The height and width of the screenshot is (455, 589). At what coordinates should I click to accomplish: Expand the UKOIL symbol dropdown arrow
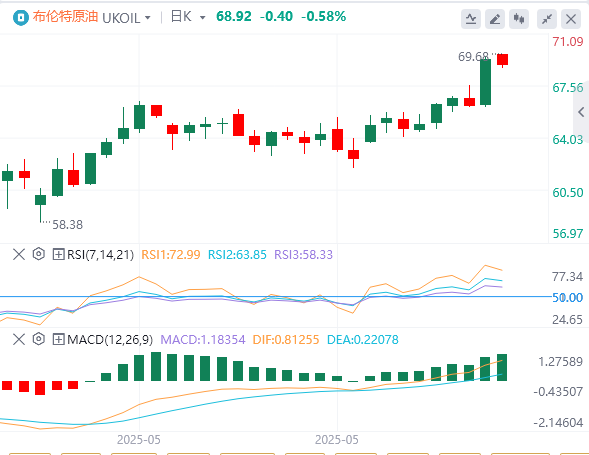148,18
